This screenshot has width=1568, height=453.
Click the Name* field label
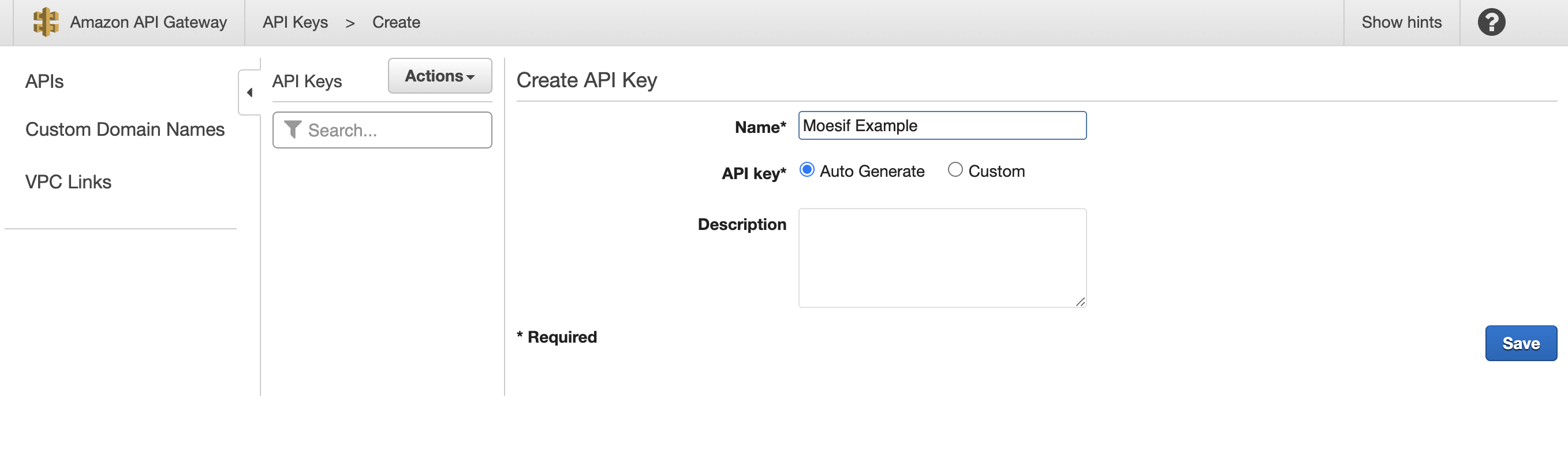point(760,127)
